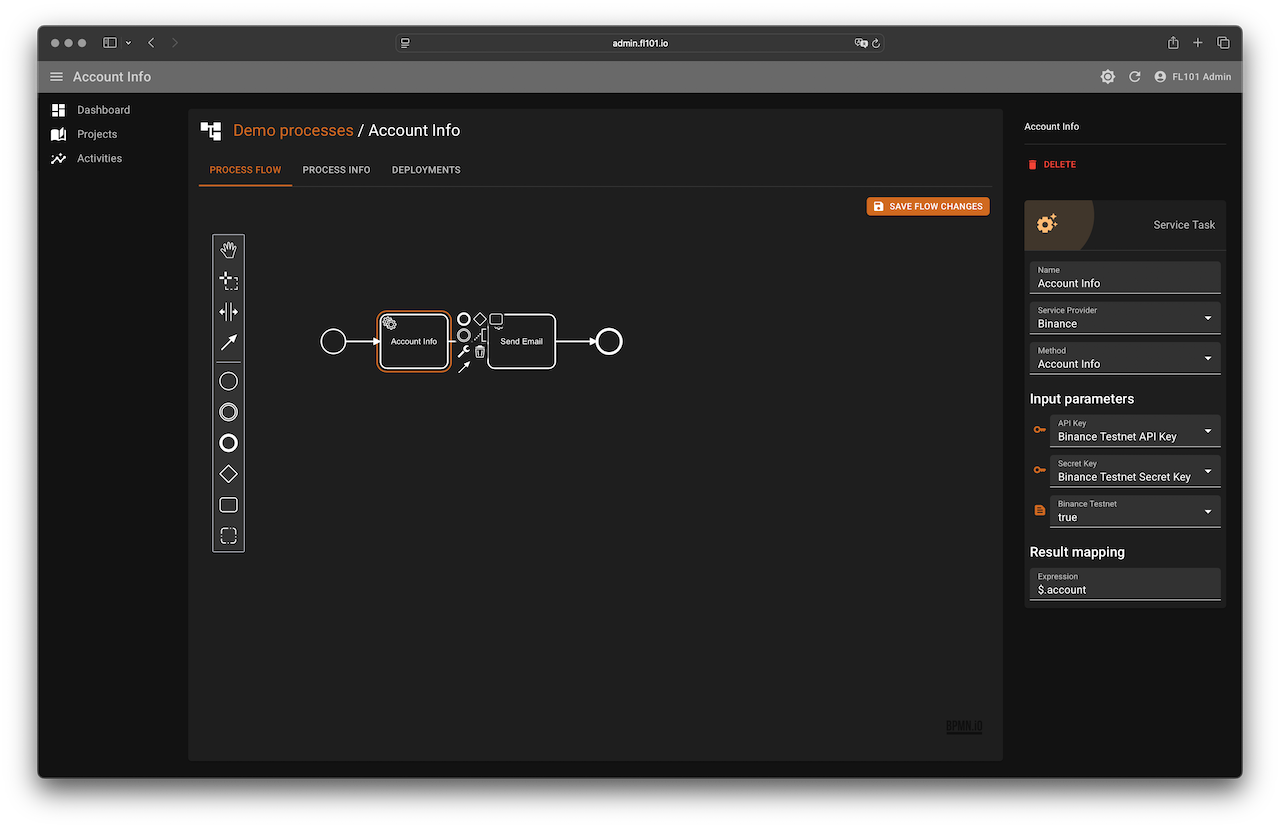Click the Expression input field
Image resolution: width=1280 pixels, height=828 pixels.
[x=1124, y=590]
